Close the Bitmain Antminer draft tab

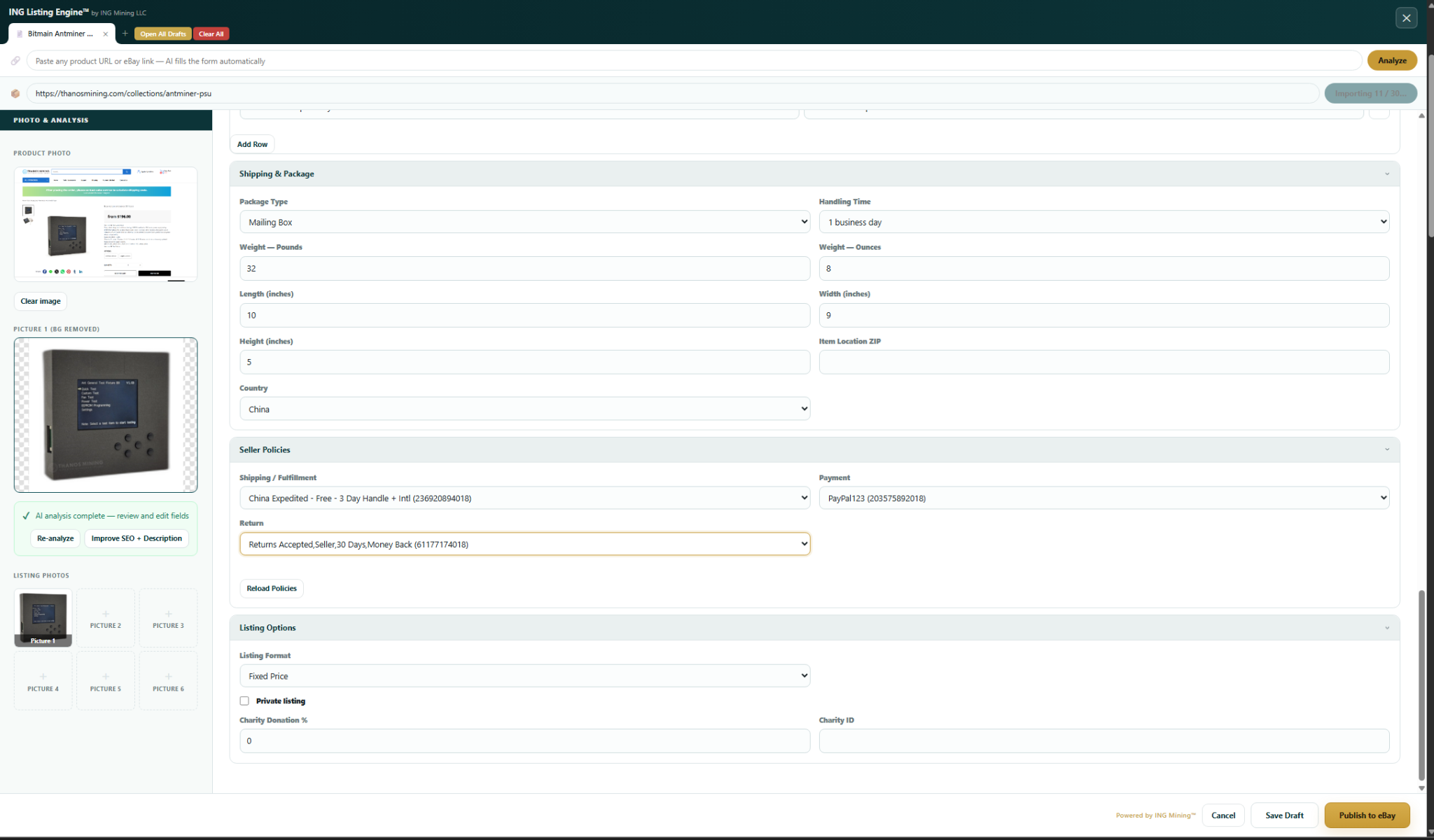click(105, 34)
